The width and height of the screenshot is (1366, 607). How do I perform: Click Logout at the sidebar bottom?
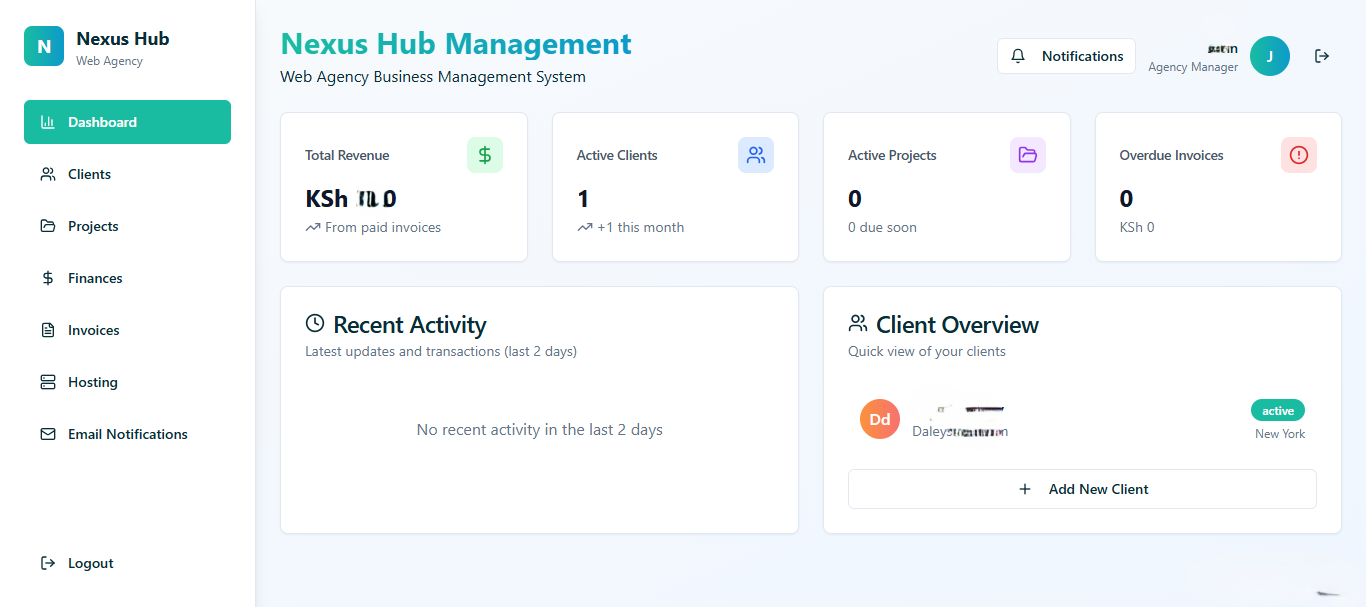[90, 563]
